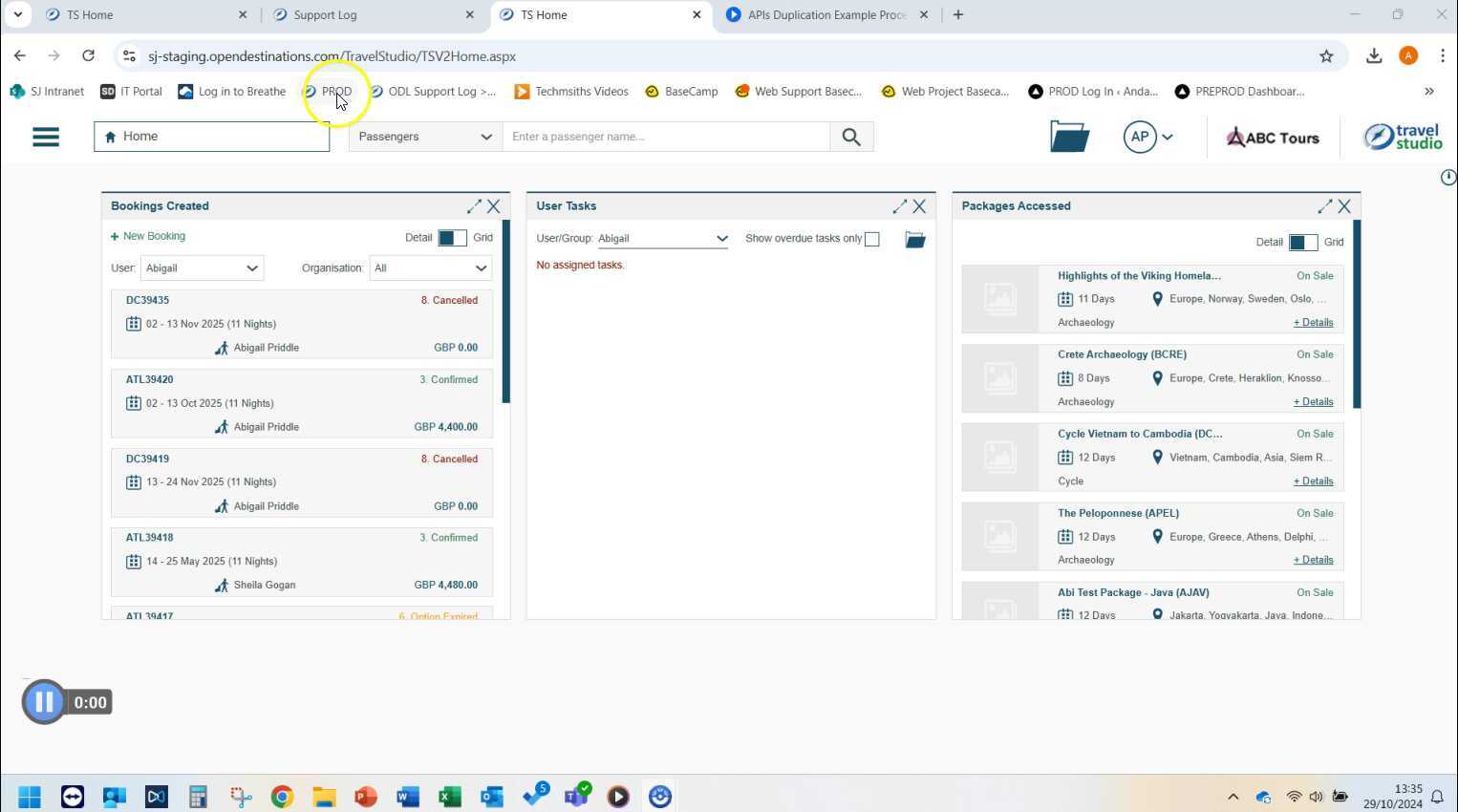
Task: Open the AP user profile menu
Action: (1148, 137)
